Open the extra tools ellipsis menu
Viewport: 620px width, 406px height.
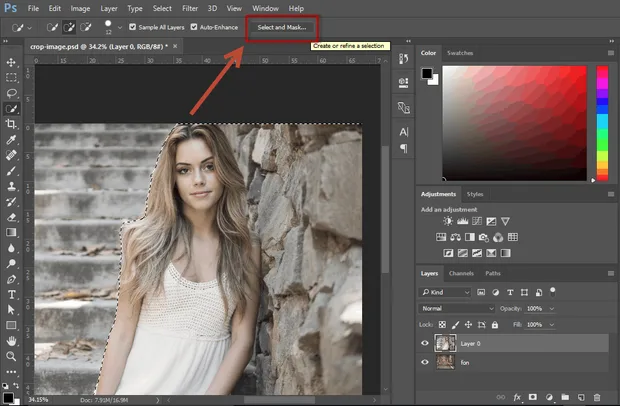point(11,372)
